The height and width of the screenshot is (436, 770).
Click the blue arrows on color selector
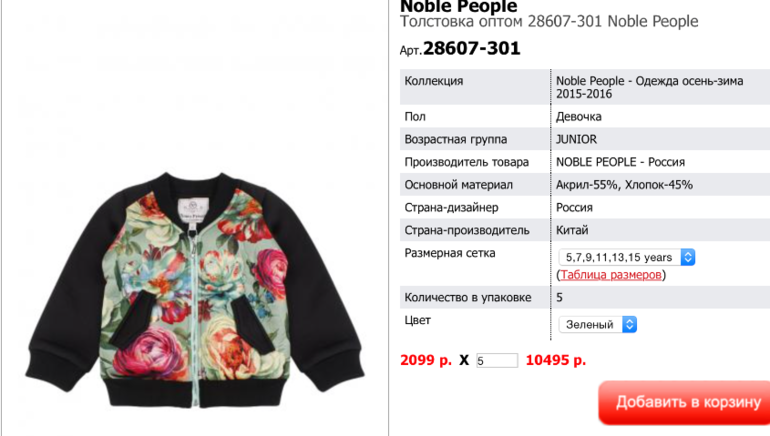[x=630, y=325]
